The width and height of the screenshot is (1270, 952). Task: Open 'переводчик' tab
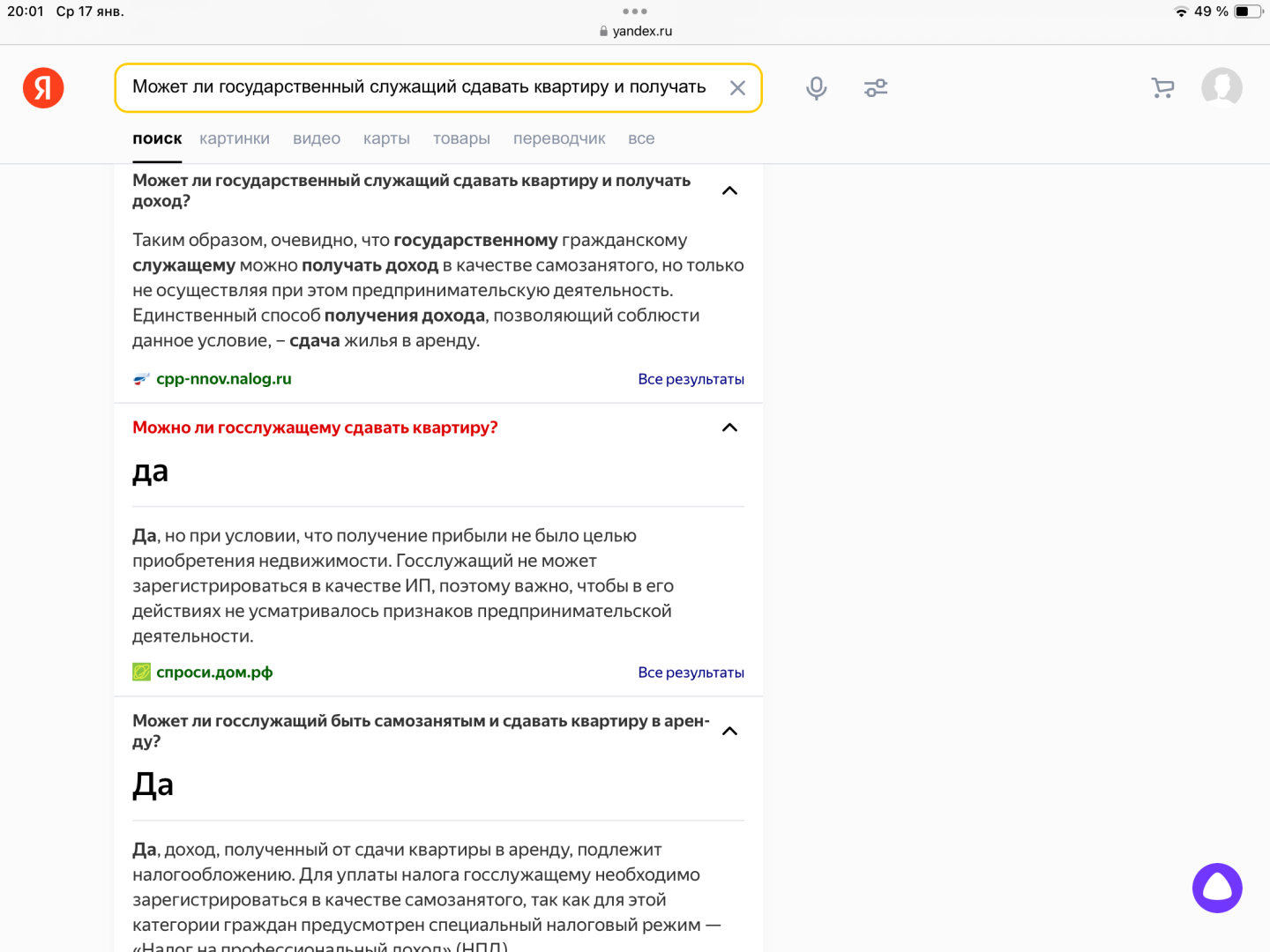pos(559,138)
